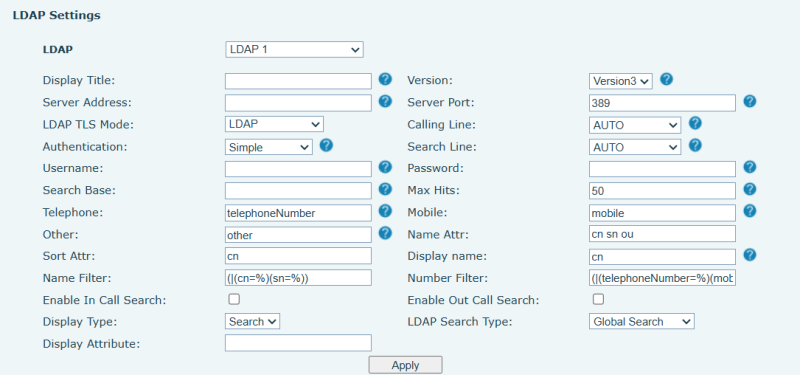
Task: Focus the Username input field
Action: coord(298,169)
